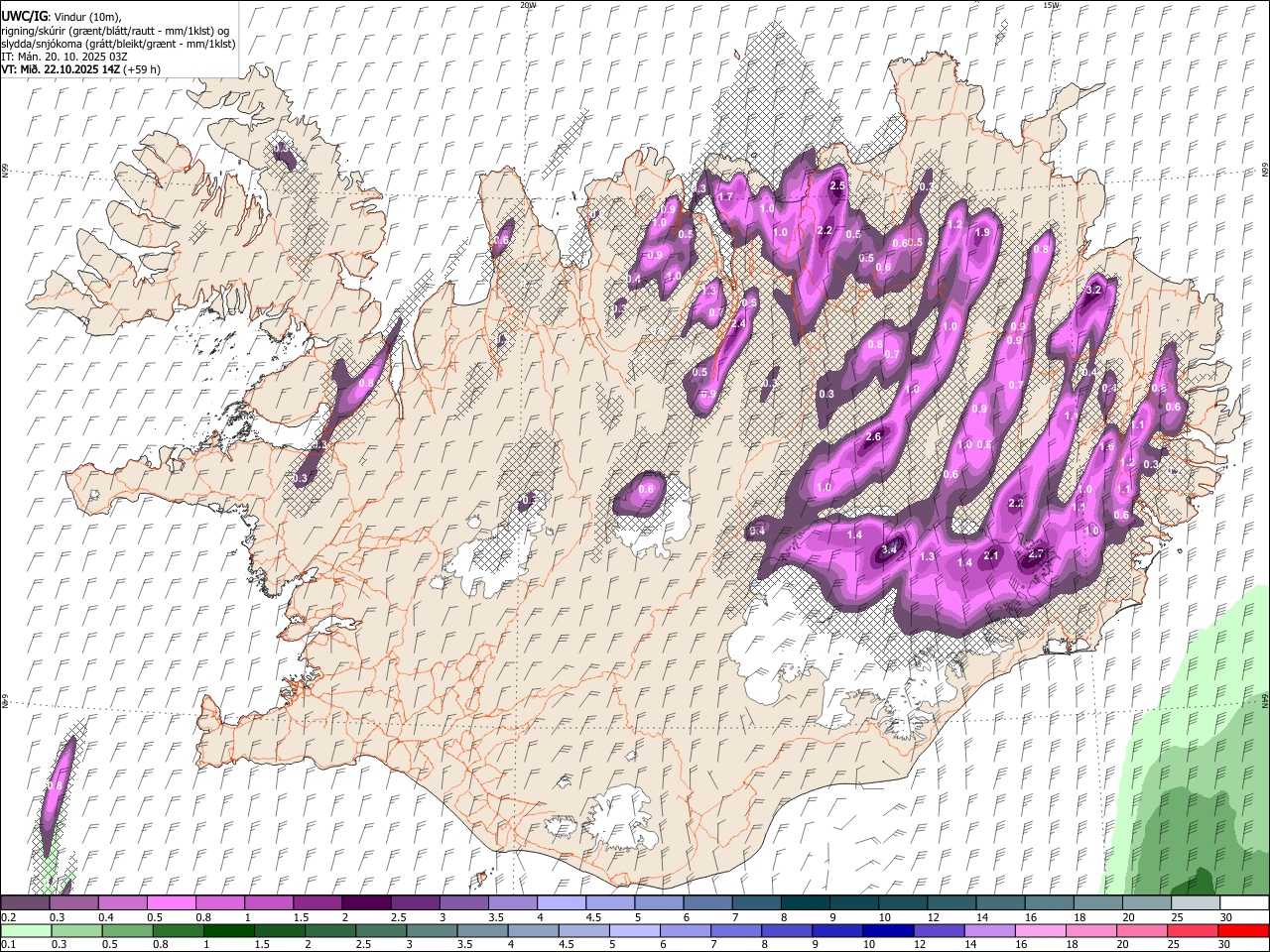The image size is (1270, 952).
Task: Click the 3.5 tick label under rain legend
Action: pyautogui.click(x=465, y=944)
